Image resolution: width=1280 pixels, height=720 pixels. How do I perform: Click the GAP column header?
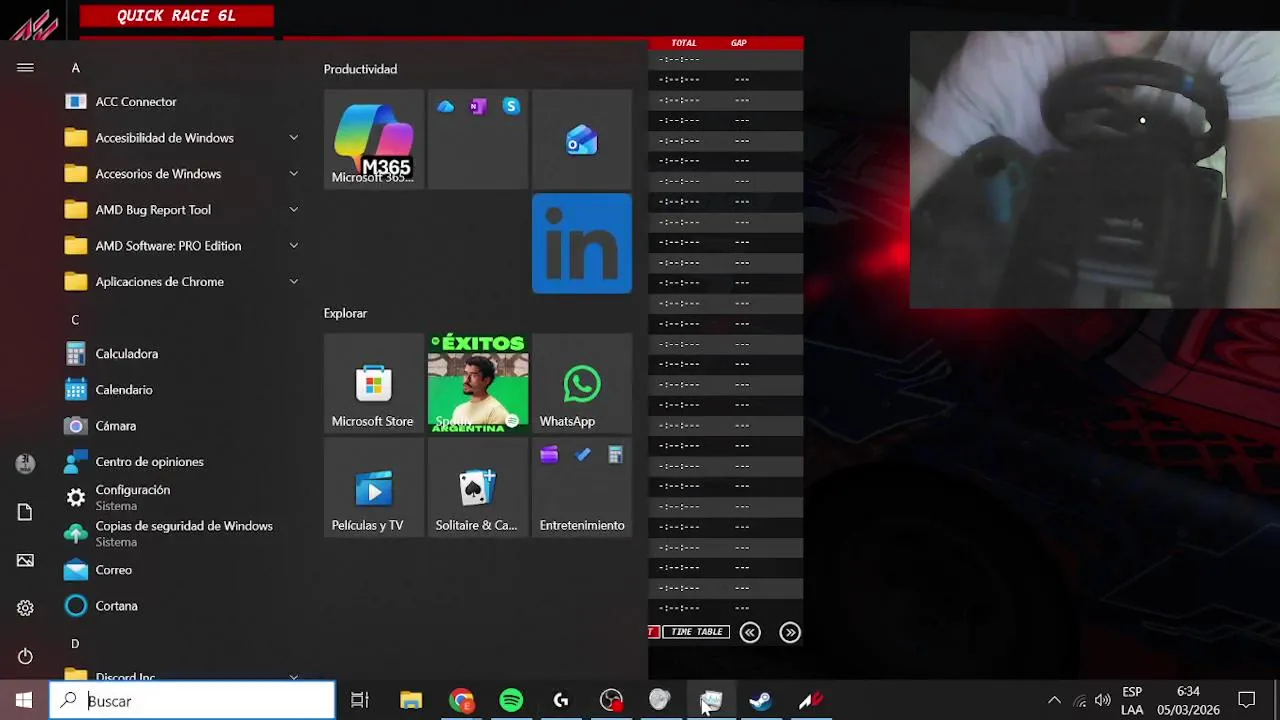pyautogui.click(x=739, y=43)
